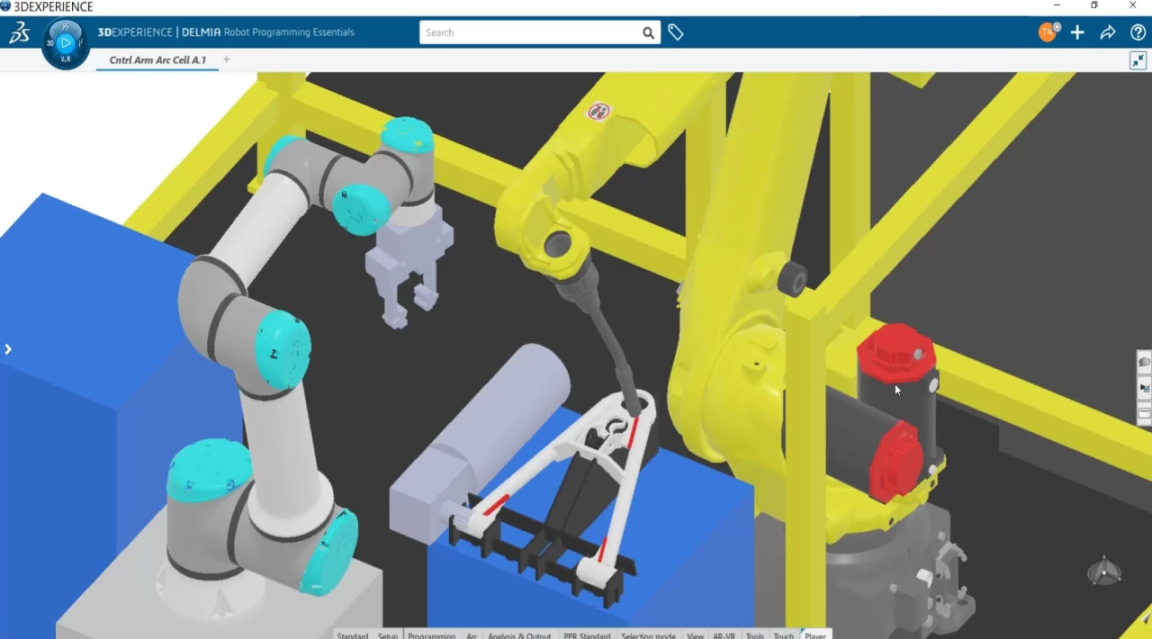This screenshot has width=1152, height=639.
Task: Select the red motor on the positioner
Action: click(895, 357)
